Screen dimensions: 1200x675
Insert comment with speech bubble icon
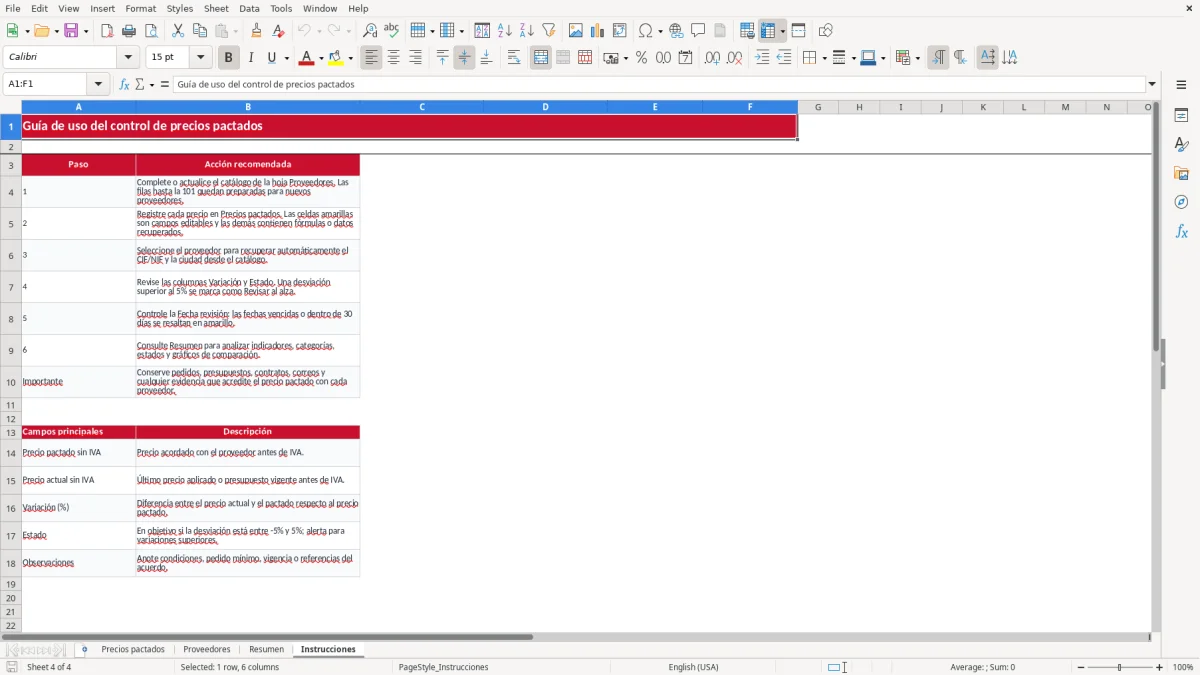click(x=699, y=31)
